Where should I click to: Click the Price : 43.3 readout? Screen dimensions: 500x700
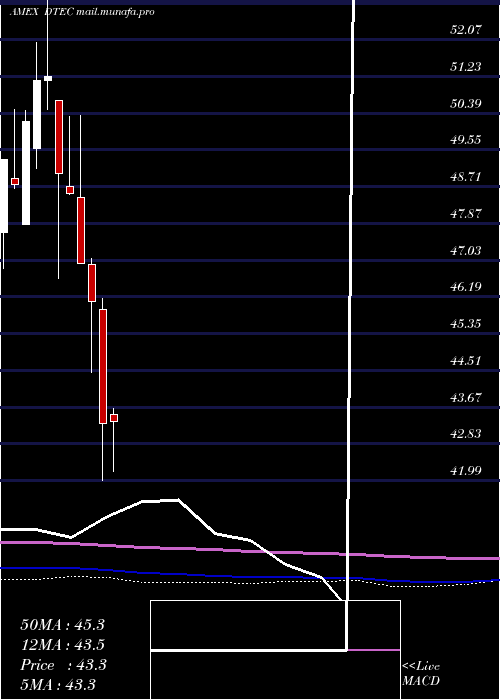(x=63, y=665)
